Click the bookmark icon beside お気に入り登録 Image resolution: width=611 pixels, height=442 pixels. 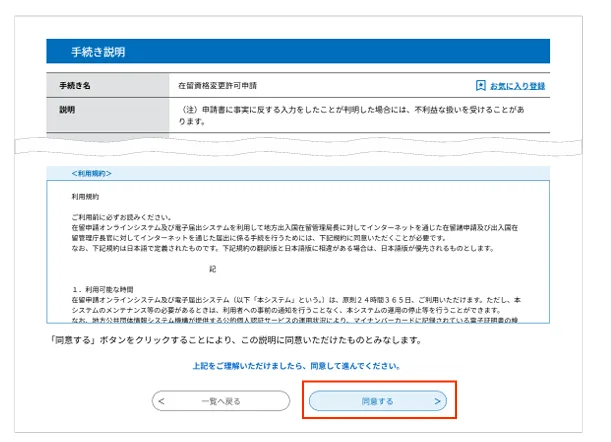tap(480, 85)
